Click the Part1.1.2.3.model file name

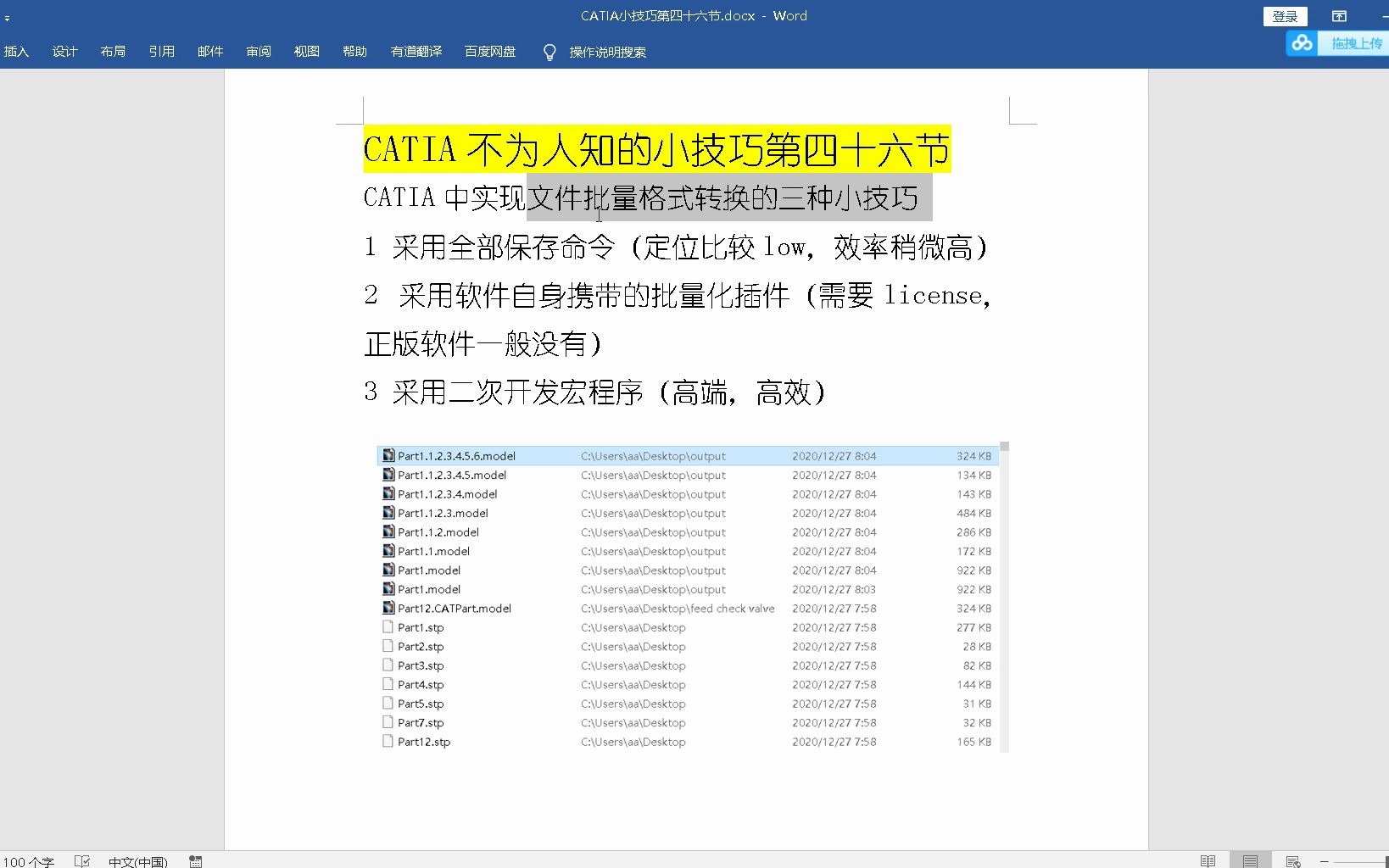[x=443, y=514]
